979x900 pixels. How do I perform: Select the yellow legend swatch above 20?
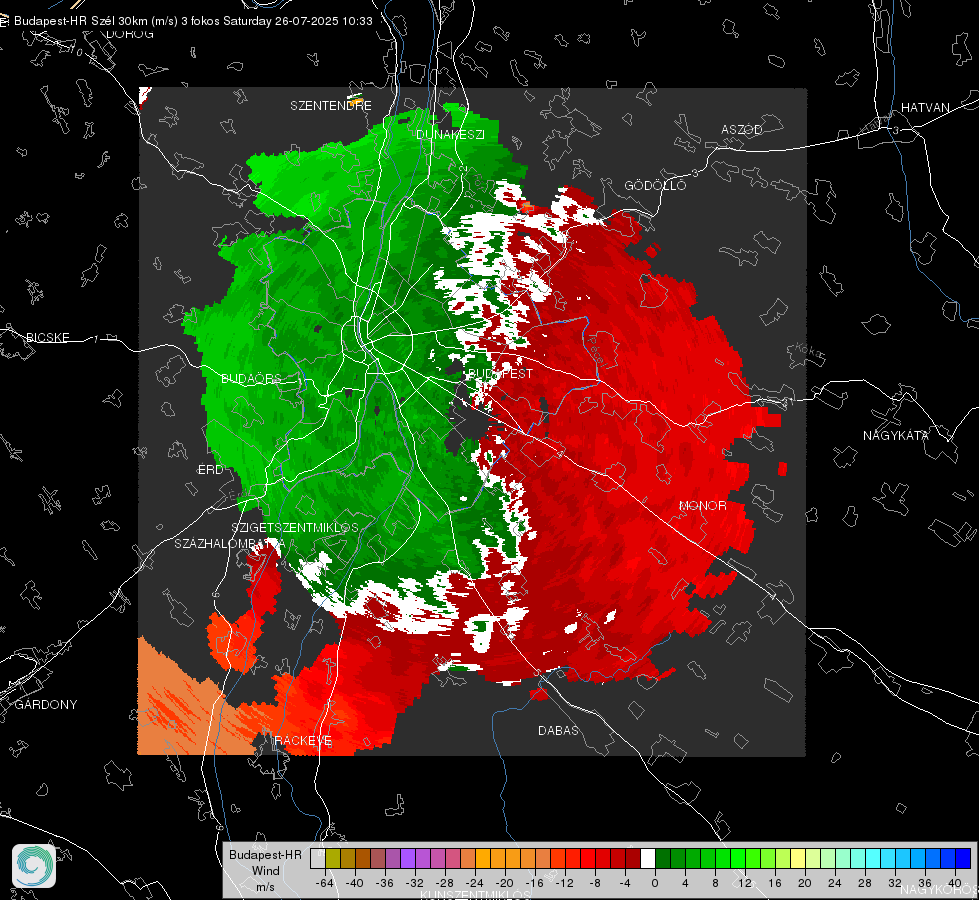(x=798, y=858)
